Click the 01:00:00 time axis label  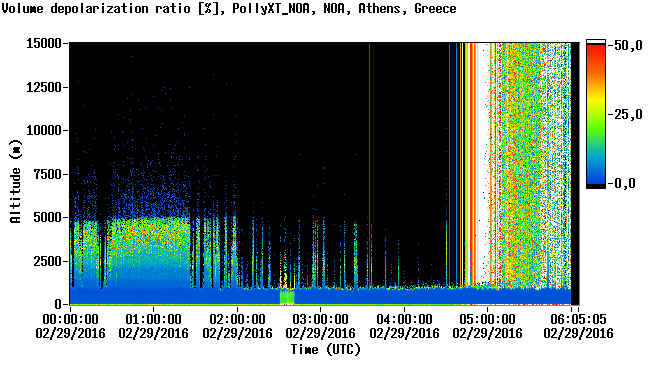154,326
